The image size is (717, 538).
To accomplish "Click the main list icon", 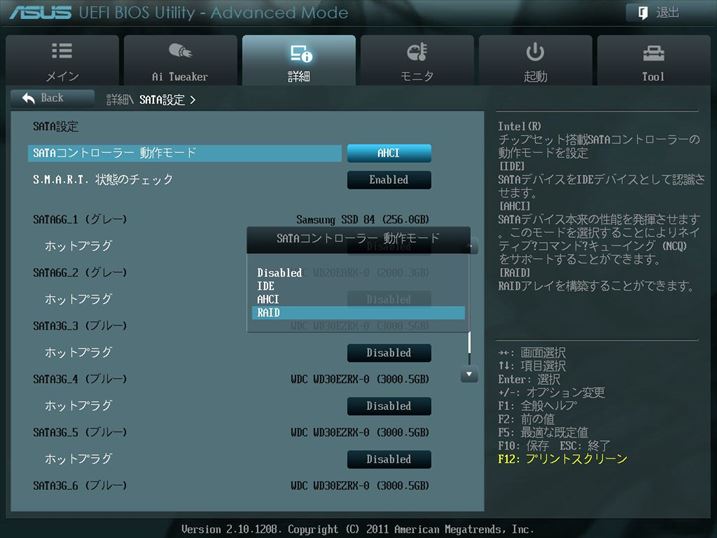I will [x=62, y=51].
